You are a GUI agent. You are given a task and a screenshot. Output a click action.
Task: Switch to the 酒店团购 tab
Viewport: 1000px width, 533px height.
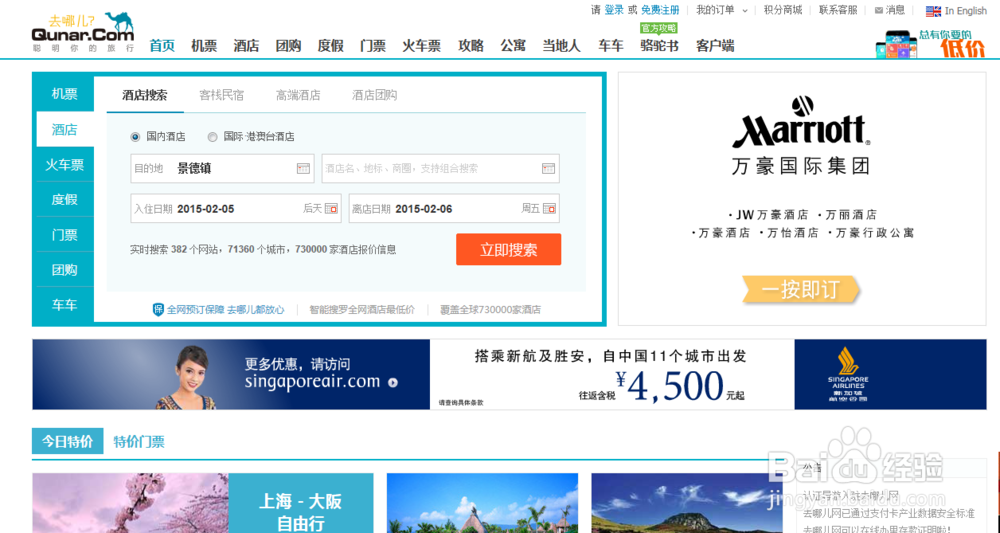374,95
